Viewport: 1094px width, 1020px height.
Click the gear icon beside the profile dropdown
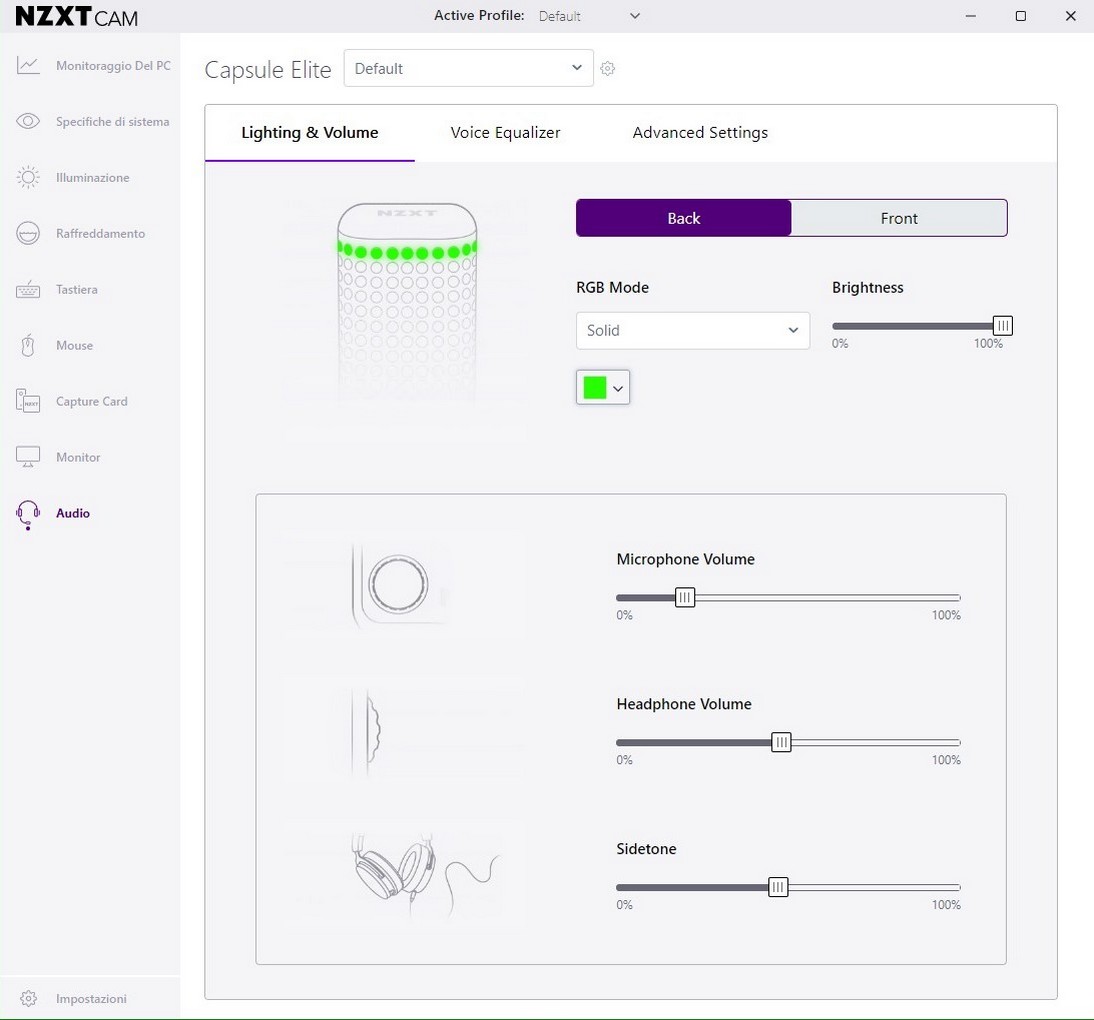(607, 69)
